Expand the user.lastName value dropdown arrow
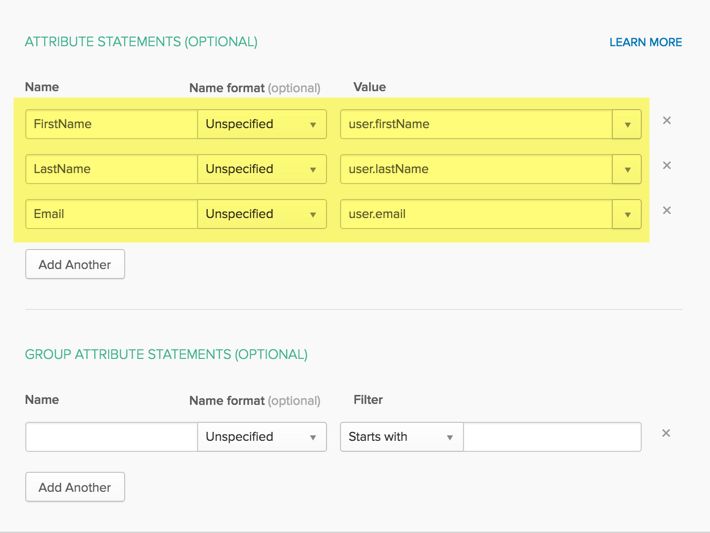Screen dimensions: 710x533 (627, 169)
